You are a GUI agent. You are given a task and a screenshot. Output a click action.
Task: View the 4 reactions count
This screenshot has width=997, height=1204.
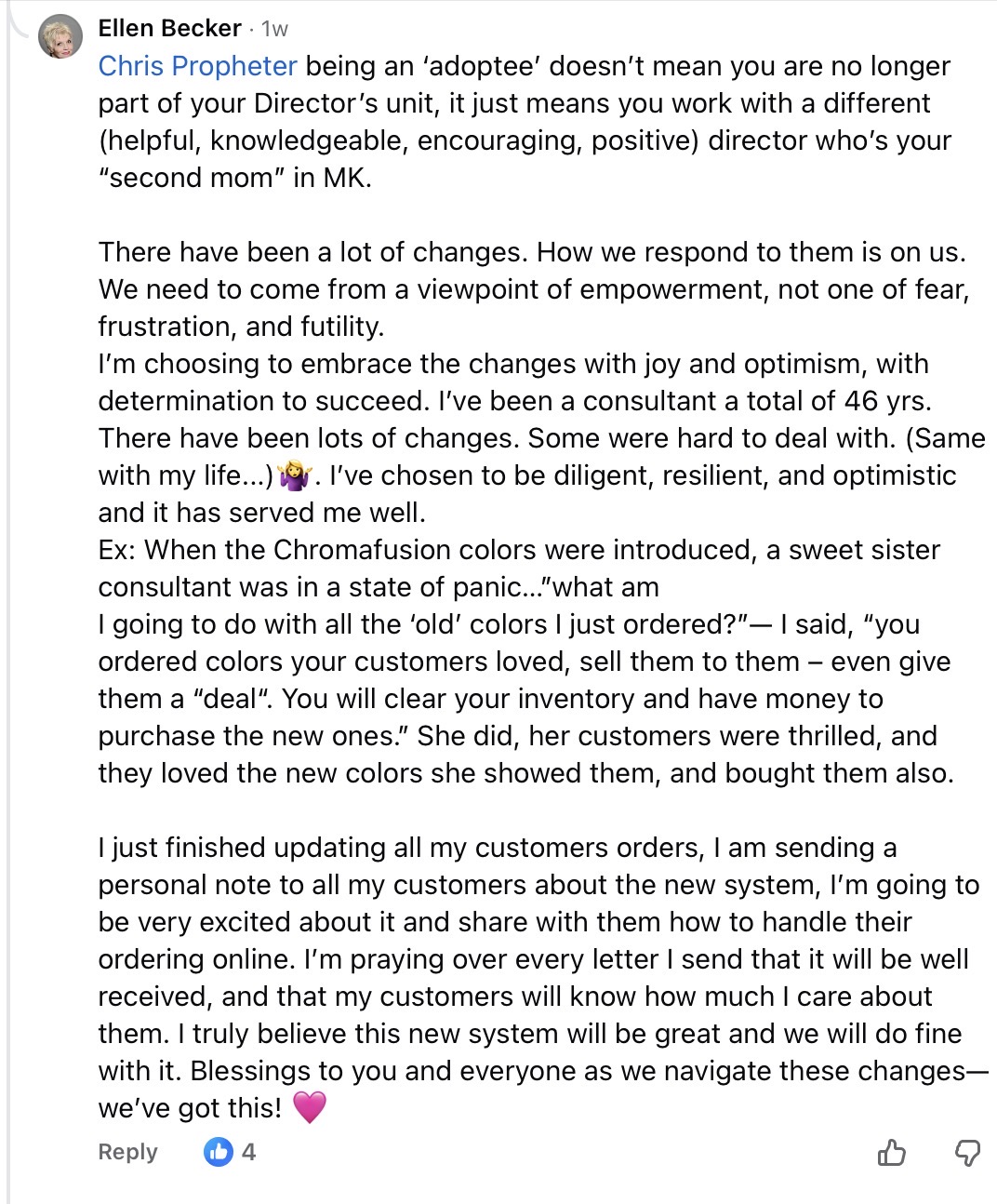pyautogui.click(x=248, y=1152)
